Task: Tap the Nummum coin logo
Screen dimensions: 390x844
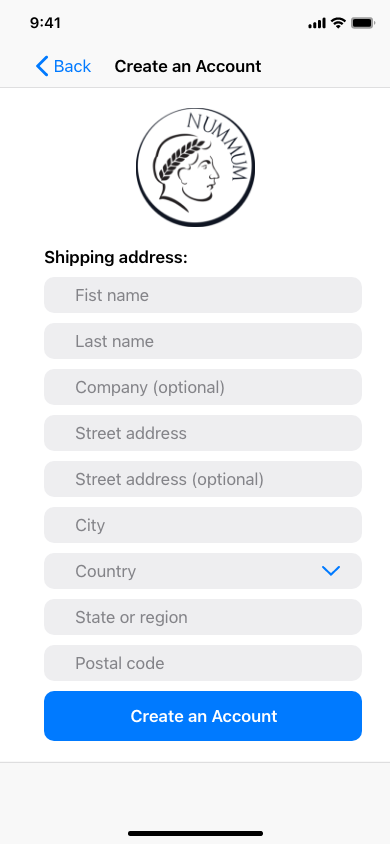Action: click(195, 167)
